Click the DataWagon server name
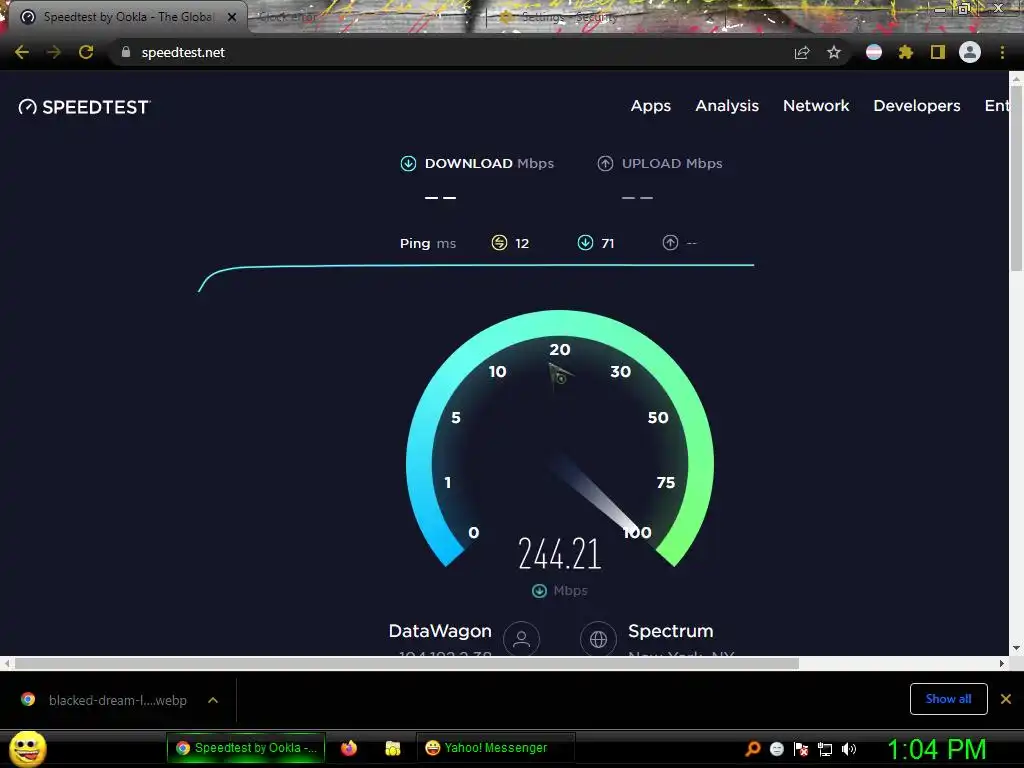This screenshot has height=768, width=1024. click(x=440, y=631)
